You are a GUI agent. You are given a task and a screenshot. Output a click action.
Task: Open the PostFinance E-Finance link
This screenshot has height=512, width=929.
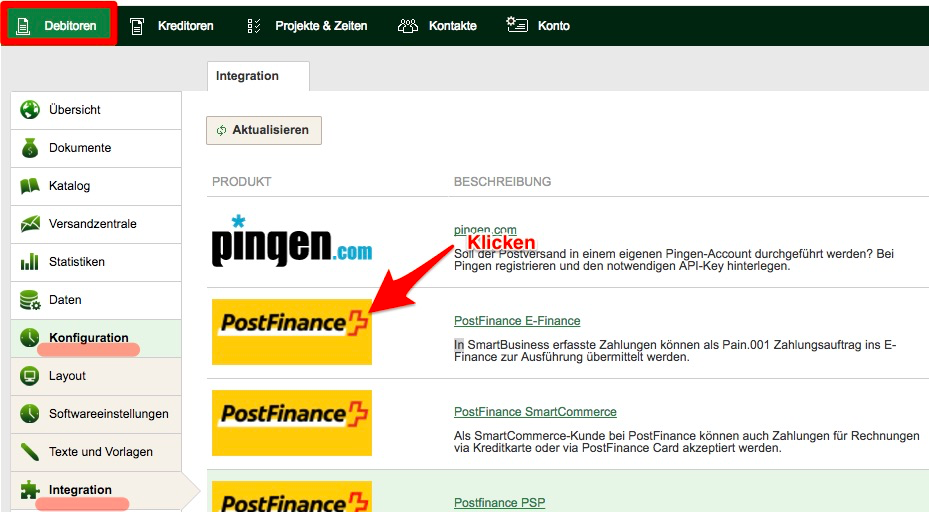pos(517,321)
